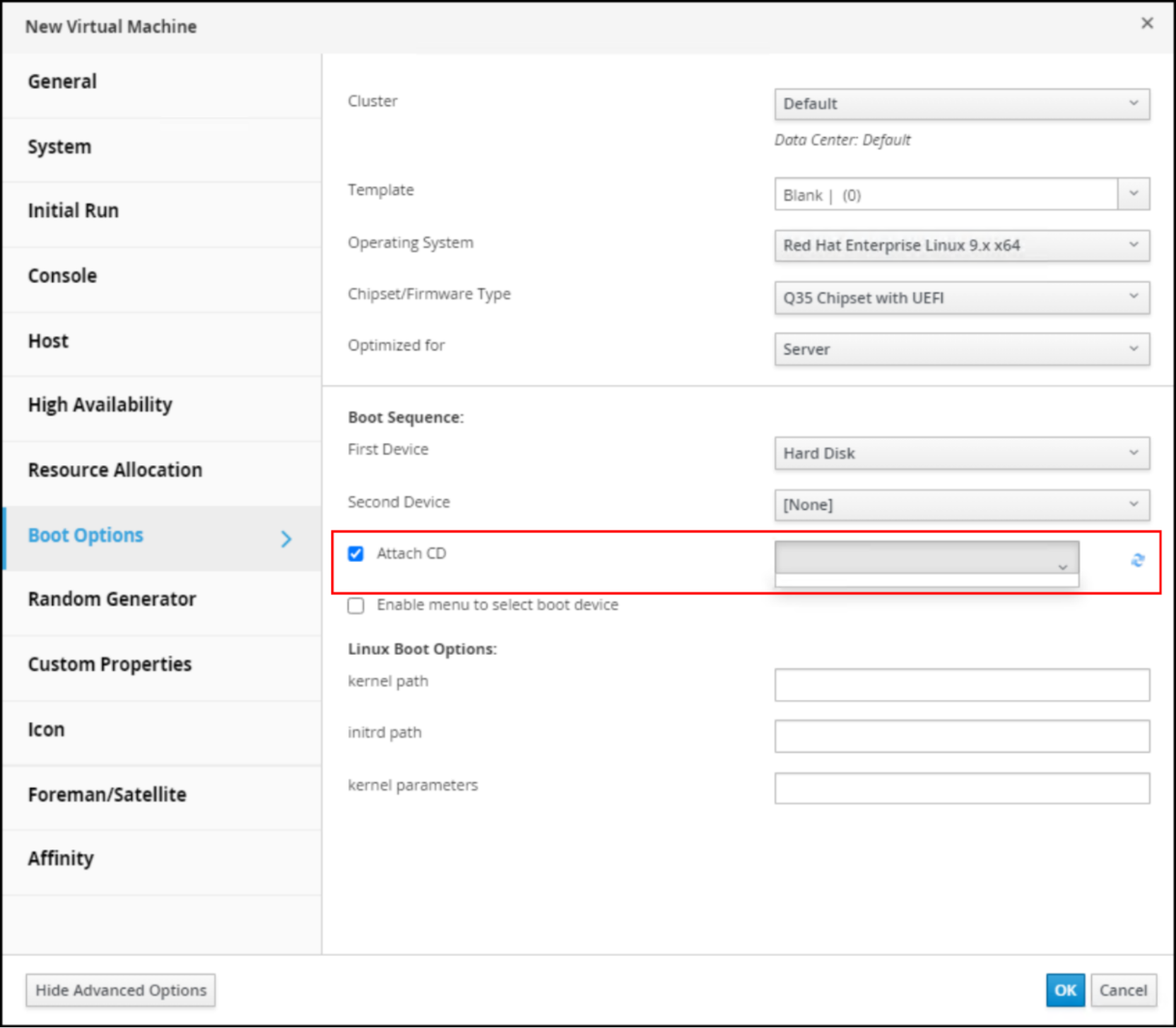Uncheck the Attach CD checkbox
The image size is (1176, 1028).
pyautogui.click(x=356, y=554)
